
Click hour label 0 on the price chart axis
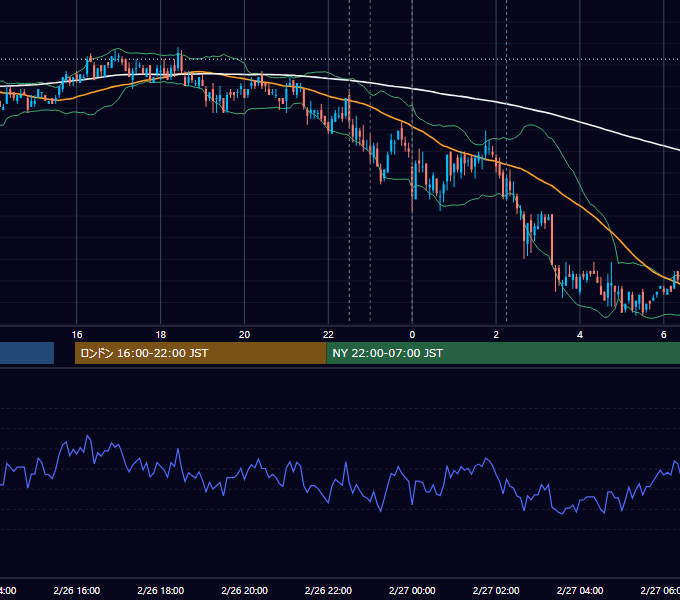[x=412, y=334]
